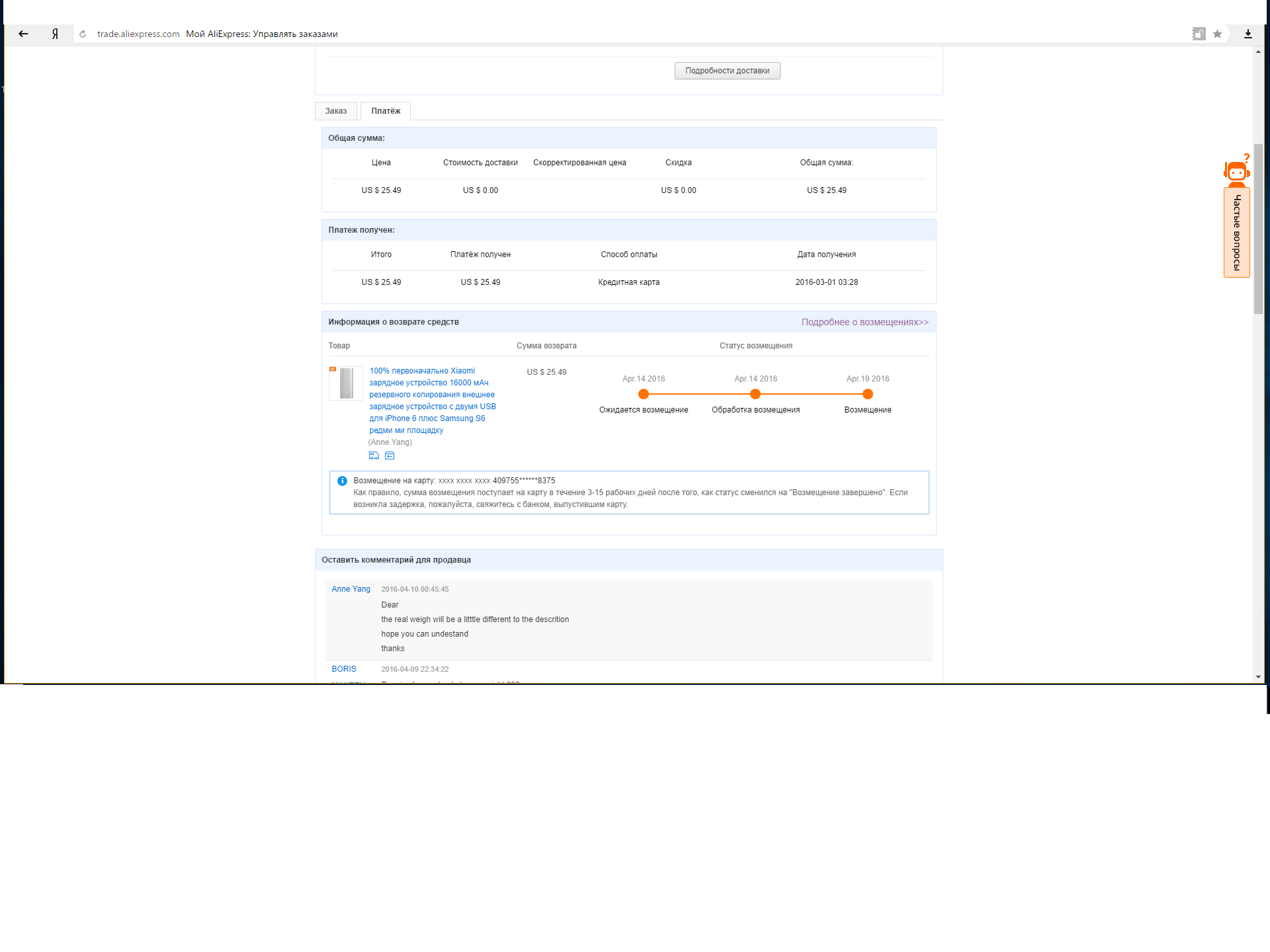Open the Yandex home icon

pos(55,34)
